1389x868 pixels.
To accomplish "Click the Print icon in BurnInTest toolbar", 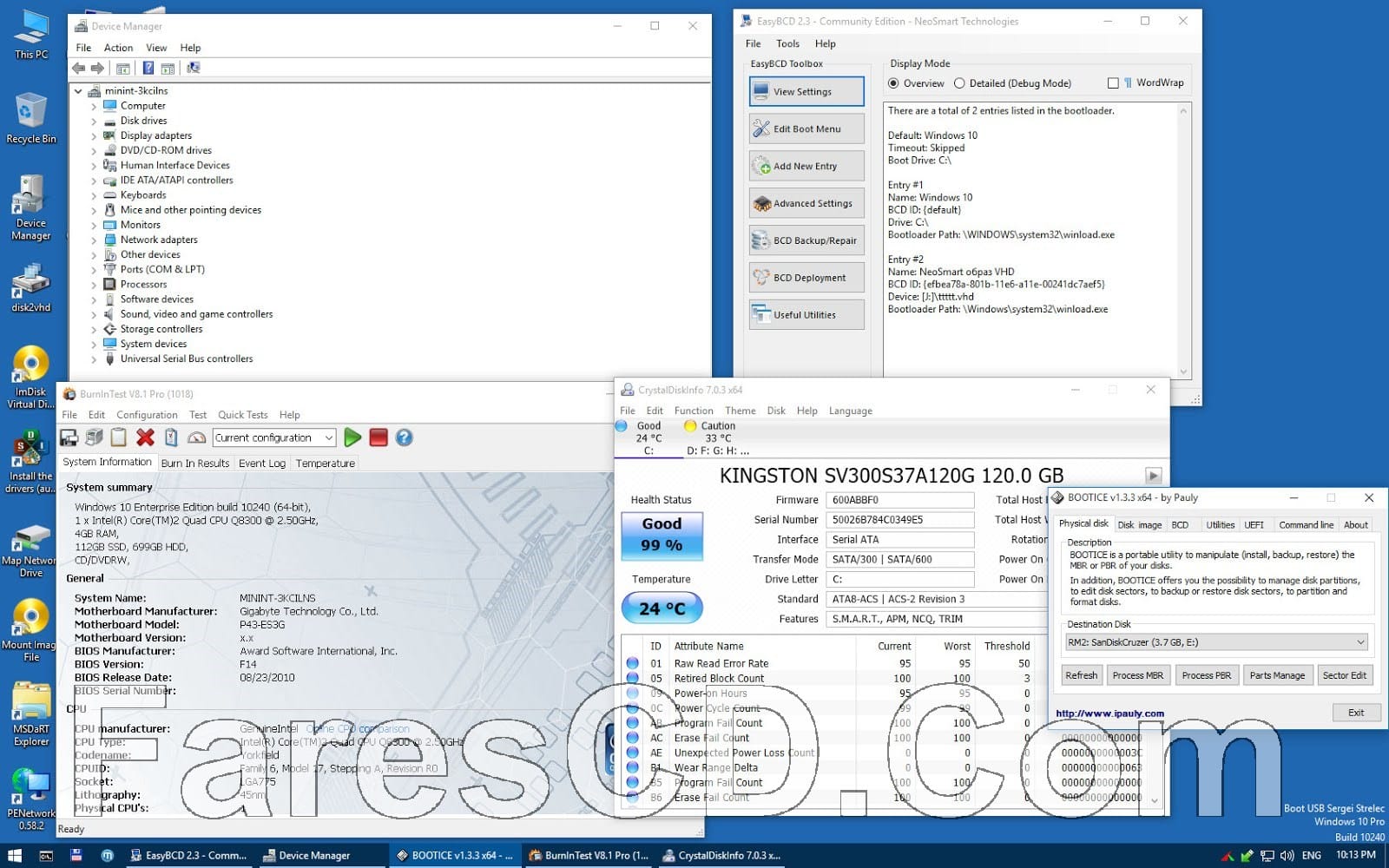I will (94, 437).
